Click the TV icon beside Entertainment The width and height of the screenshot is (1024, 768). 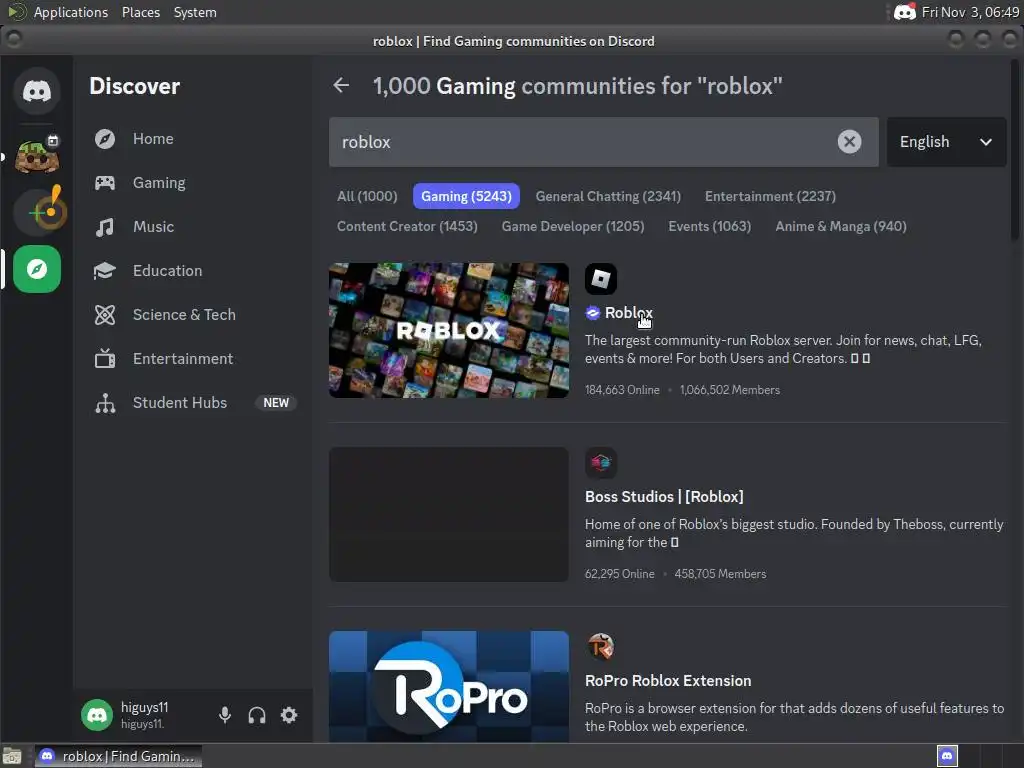(x=104, y=359)
